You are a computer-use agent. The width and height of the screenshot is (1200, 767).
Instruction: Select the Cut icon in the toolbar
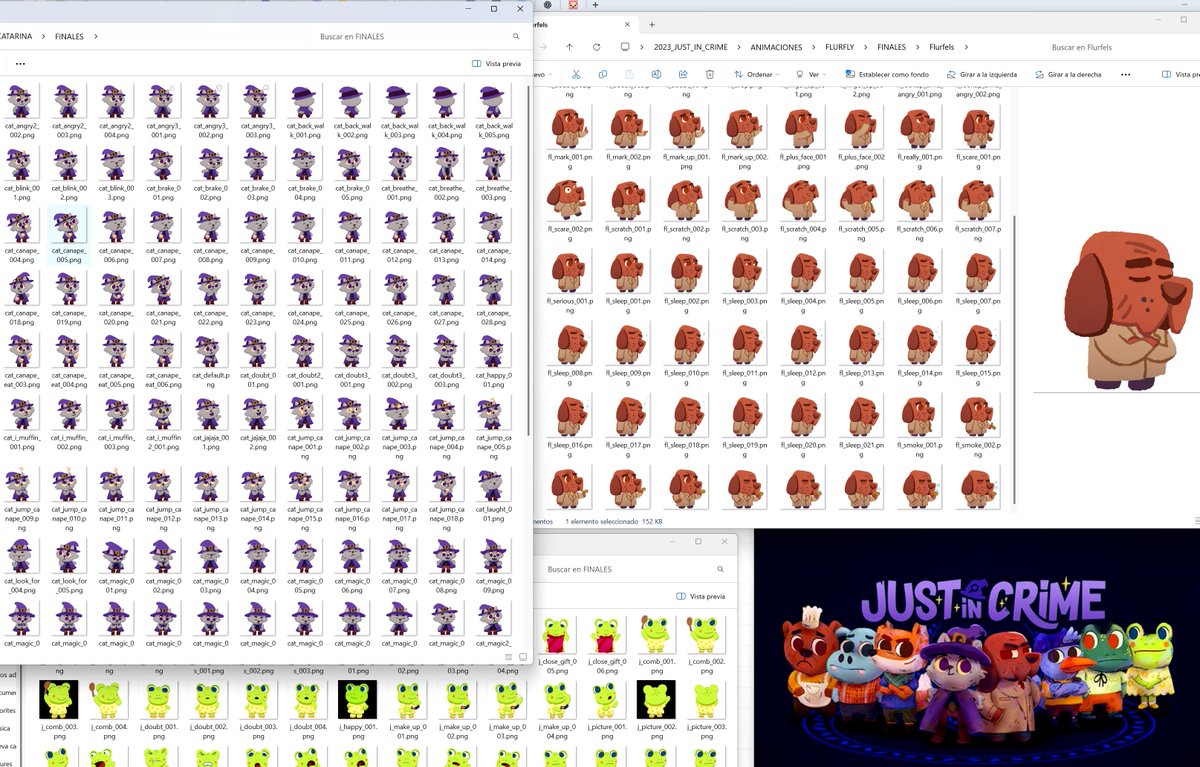click(x=576, y=73)
